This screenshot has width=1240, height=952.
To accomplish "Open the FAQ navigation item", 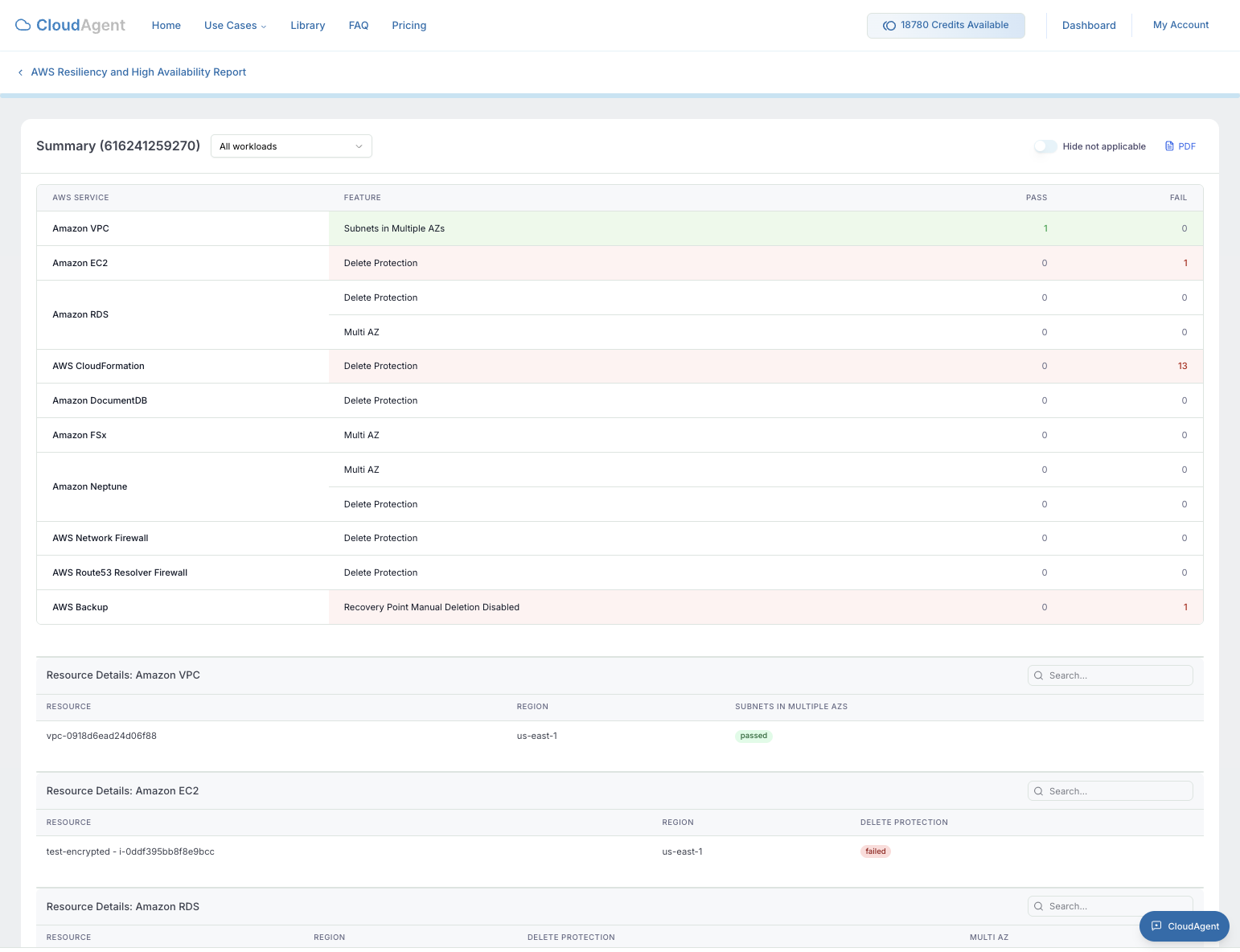I will pos(359,26).
